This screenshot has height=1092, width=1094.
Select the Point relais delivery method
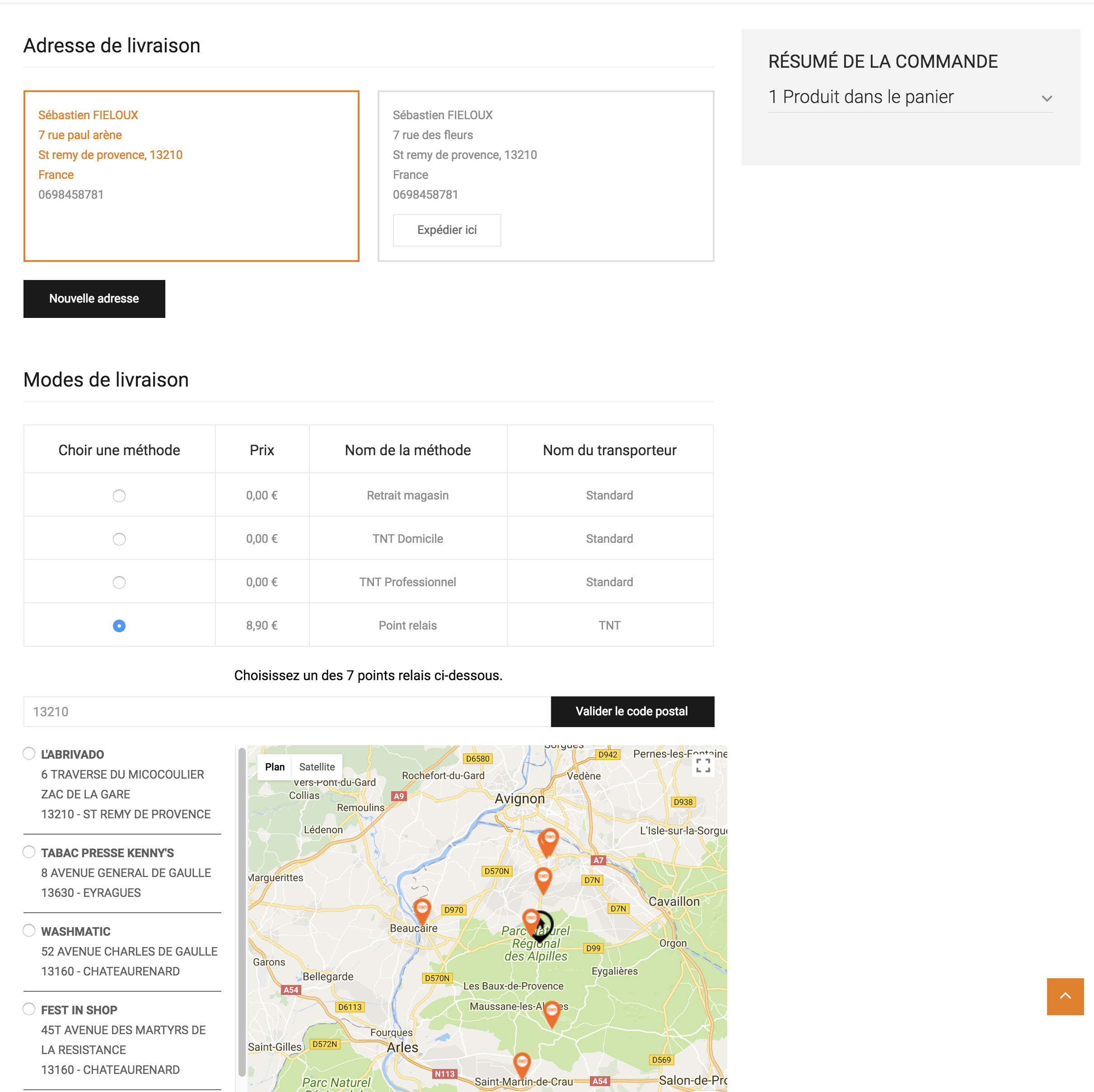click(119, 625)
